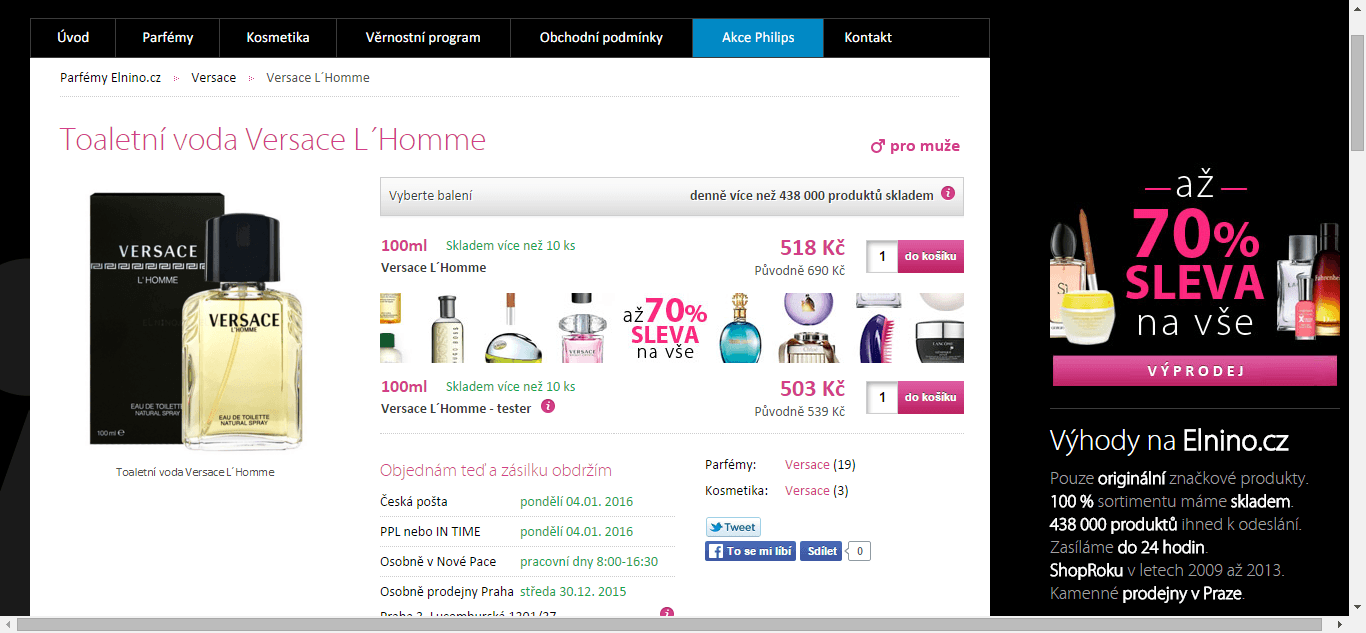Switch to the Akce Philips tab
Image resolution: width=1366 pixels, height=633 pixels.
[x=757, y=38]
